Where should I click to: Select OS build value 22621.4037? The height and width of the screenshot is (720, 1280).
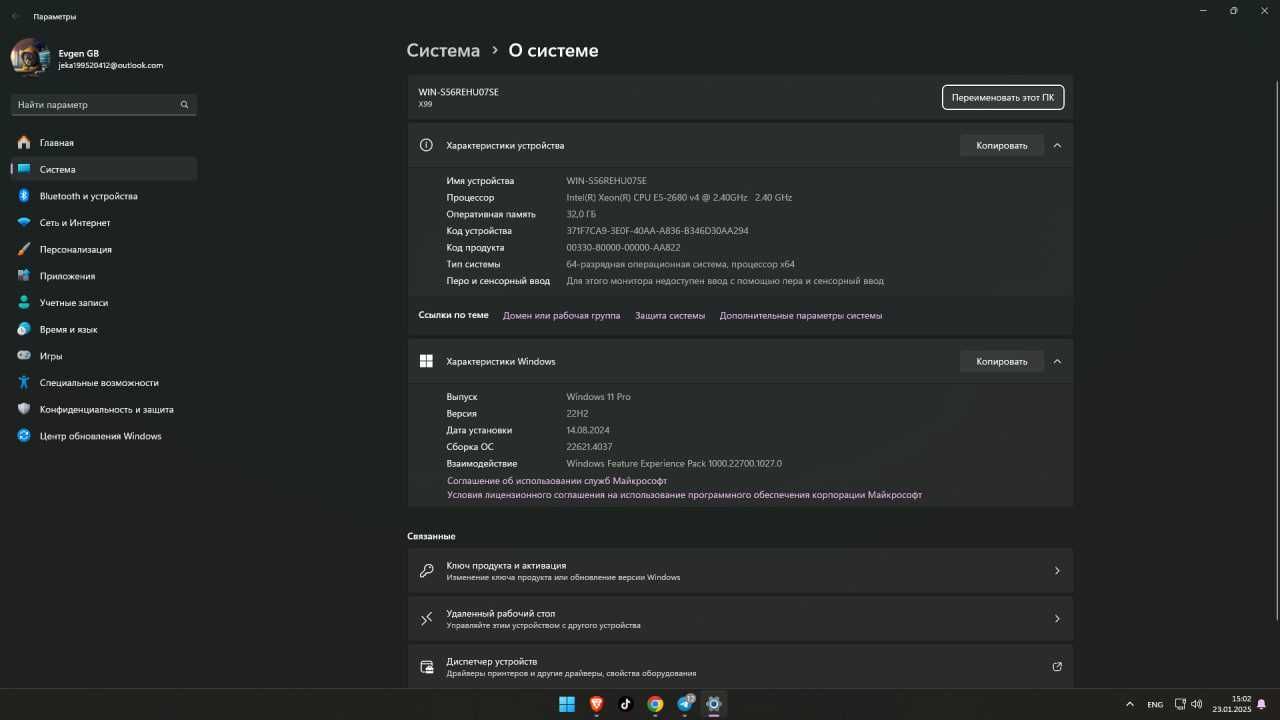589,447
